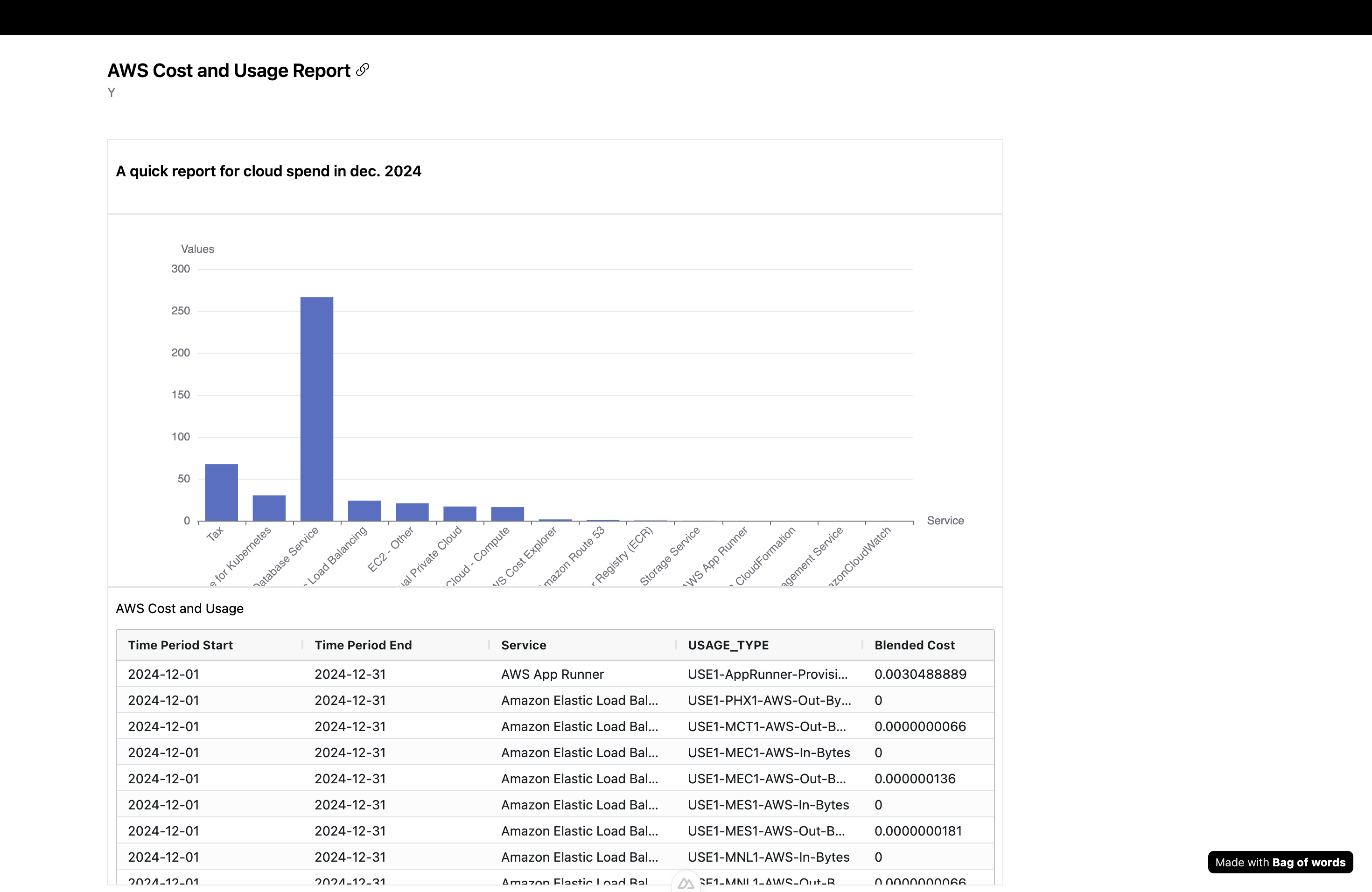Click the 'AWS App Runner' service cell
The width and height of the screenshot is (1372, 892).
[552, 674]
